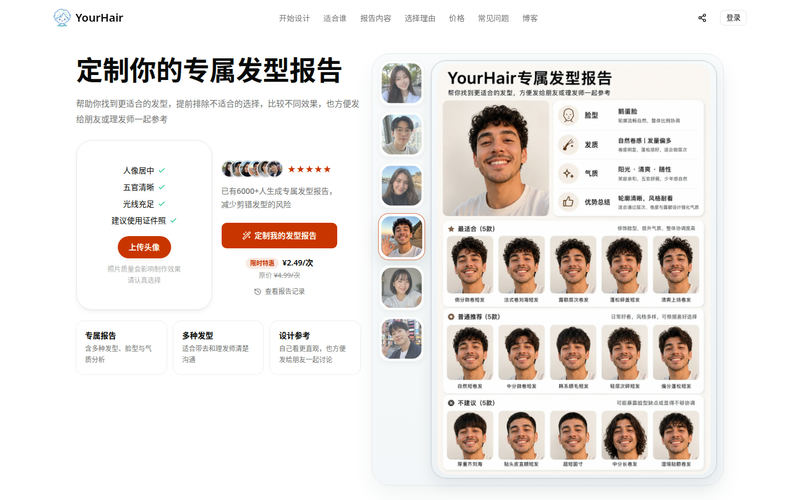Viewport: 800px width, 500px height.
Task: Click the 脸型 face shape icon
Action: 568,115
